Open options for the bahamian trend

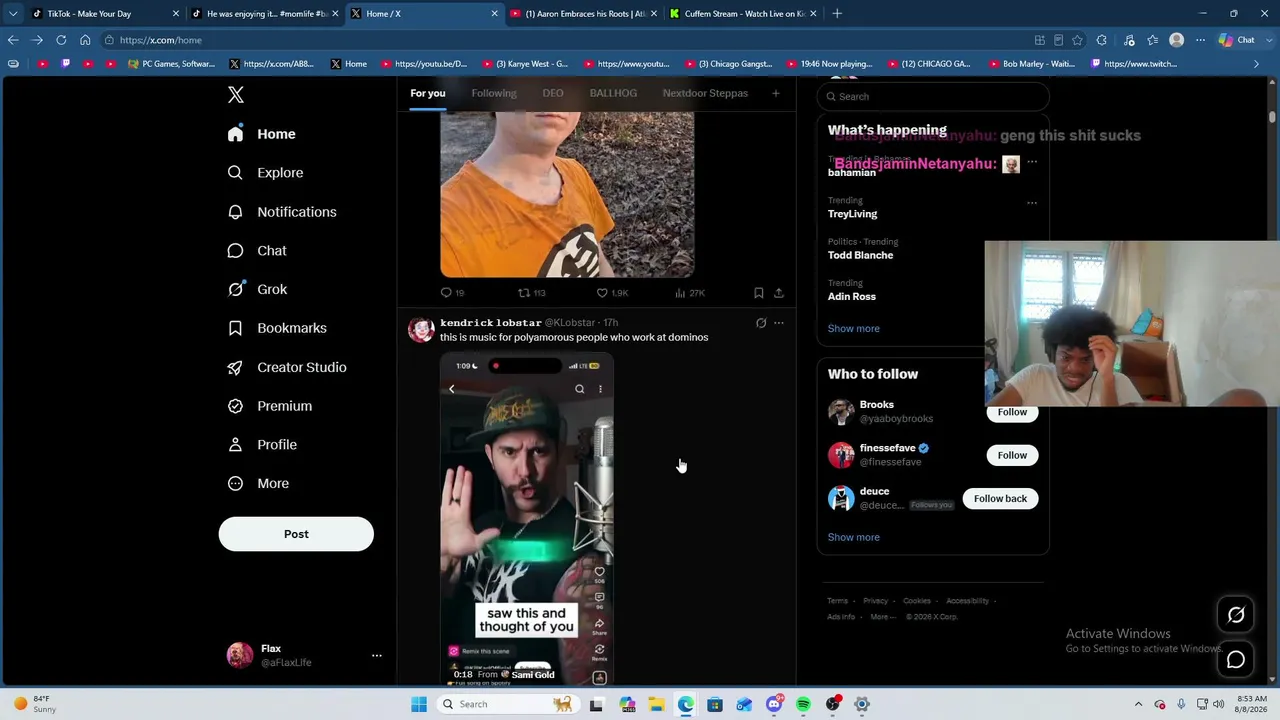pos(1032,162)
